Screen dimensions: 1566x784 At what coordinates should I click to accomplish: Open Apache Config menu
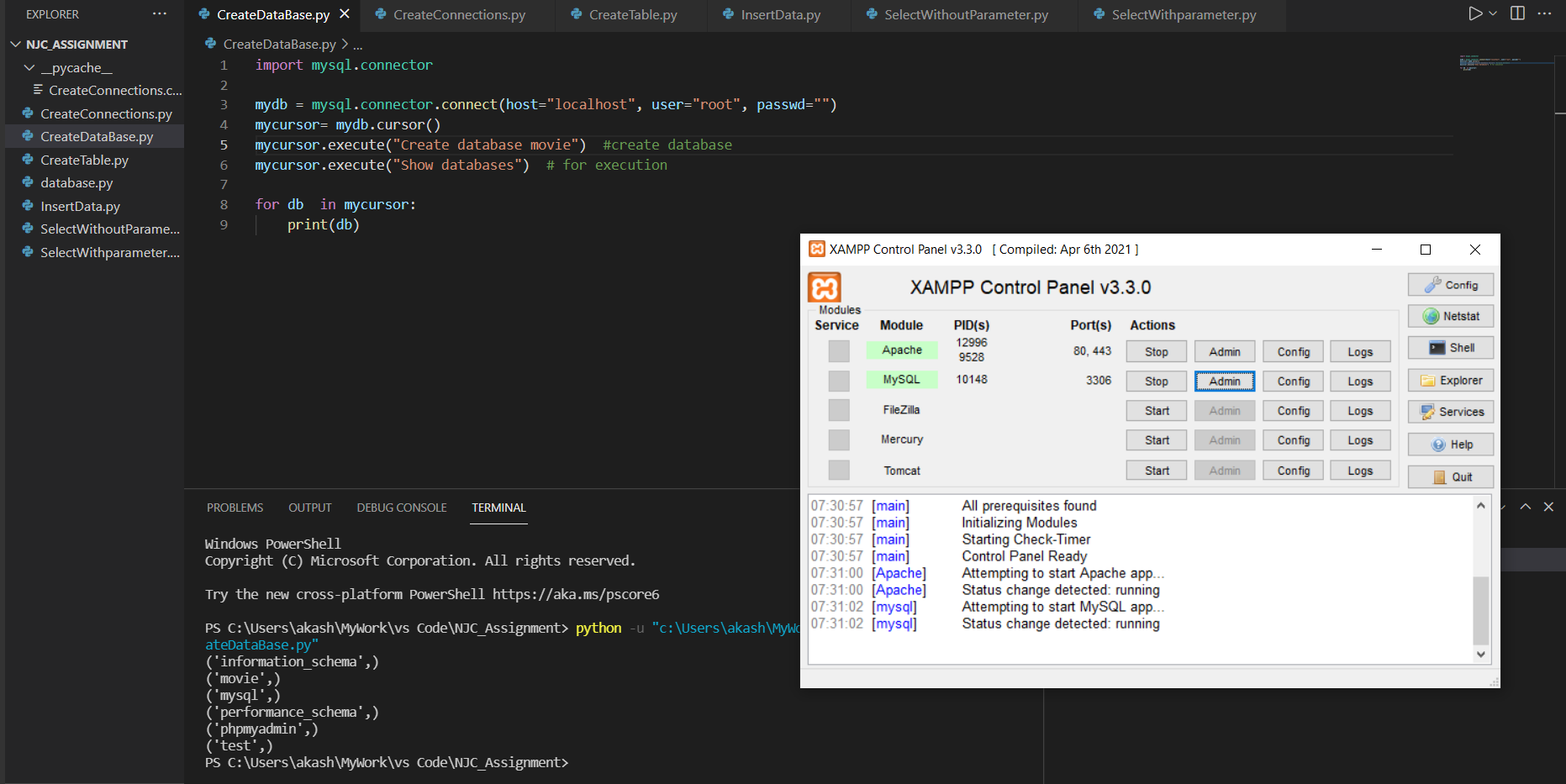[x=1294, y=351]
